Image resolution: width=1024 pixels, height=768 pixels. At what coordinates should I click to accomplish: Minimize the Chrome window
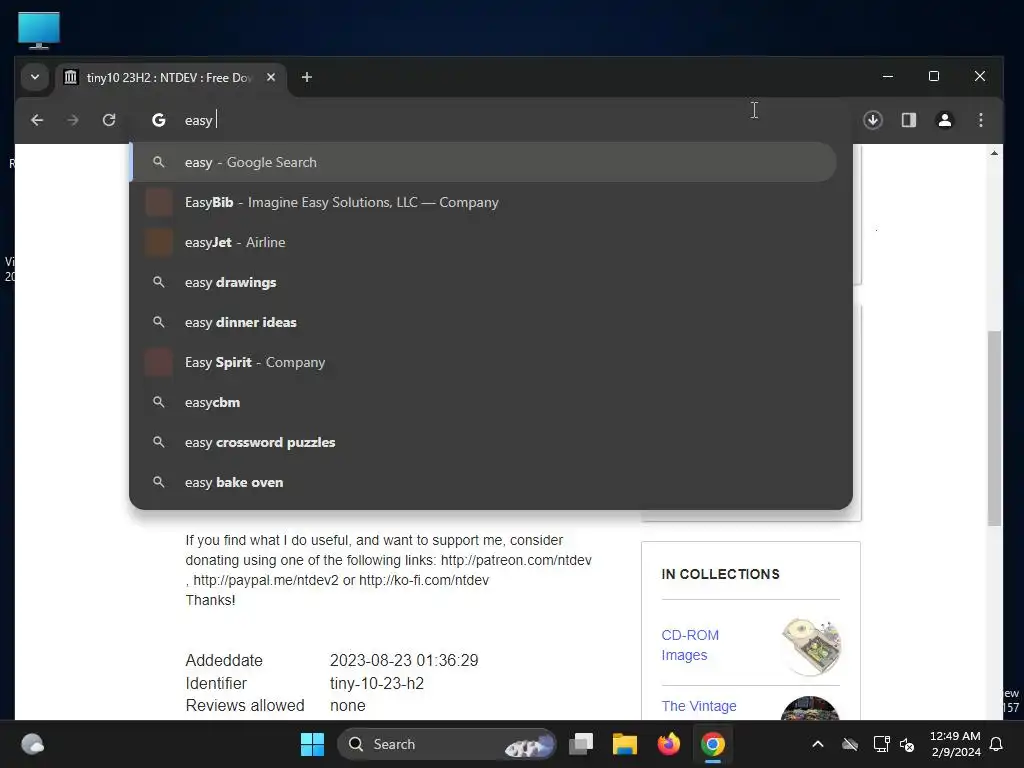[888, 76]
